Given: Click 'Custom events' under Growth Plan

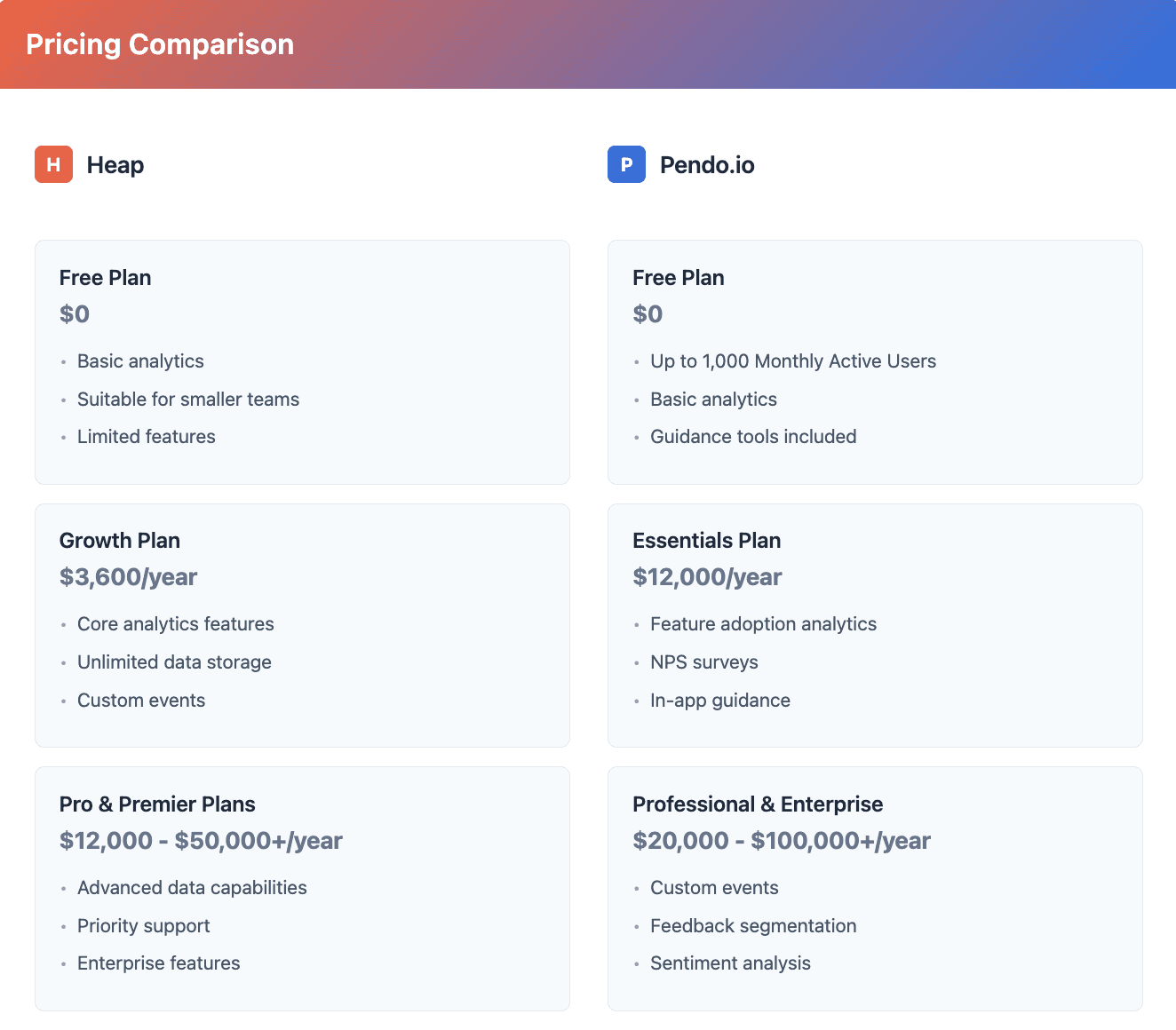Looking at the screenshot, I should coord(141,701).
